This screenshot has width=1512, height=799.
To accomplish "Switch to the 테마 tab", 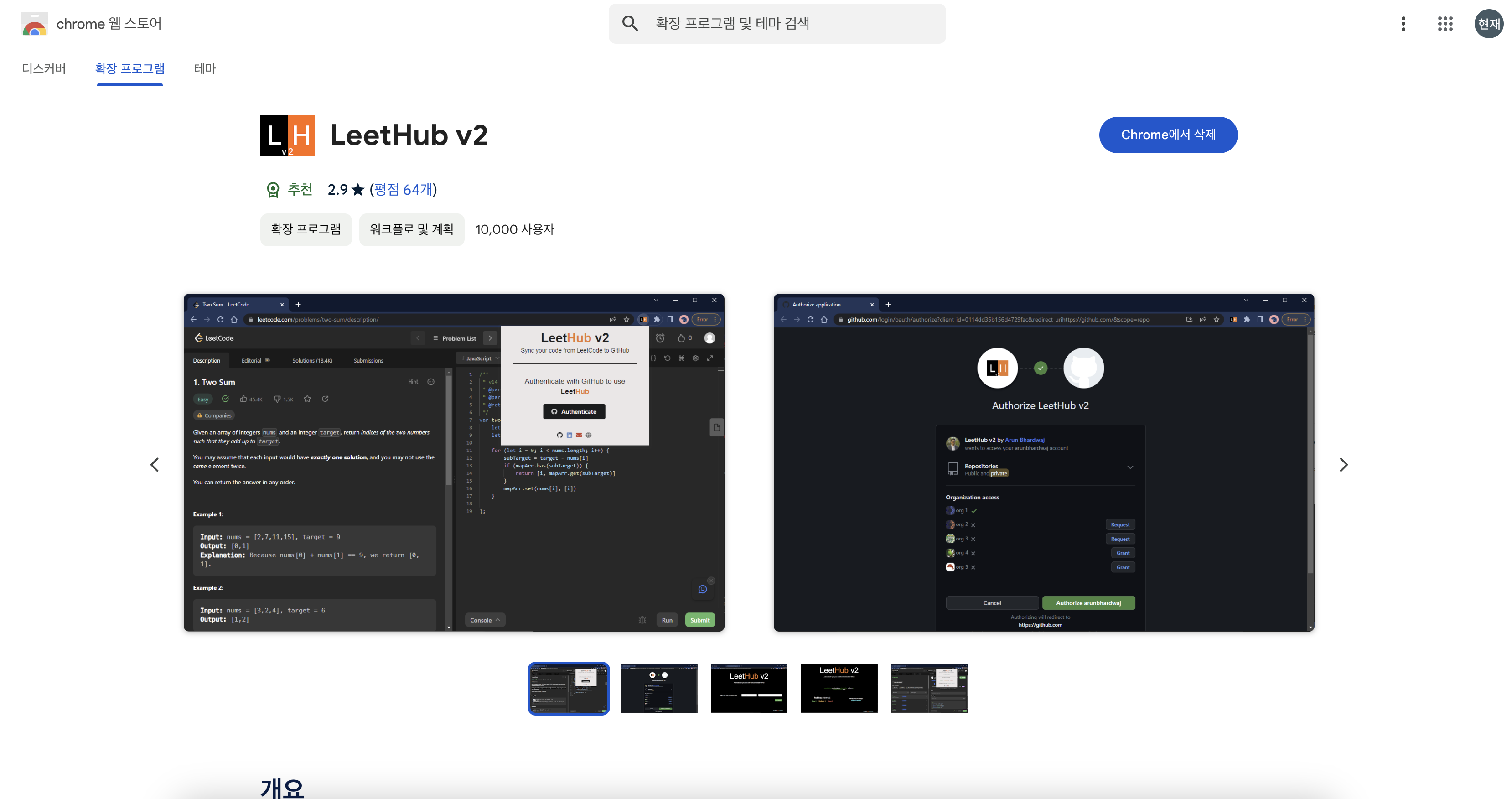I will (205, 69).
